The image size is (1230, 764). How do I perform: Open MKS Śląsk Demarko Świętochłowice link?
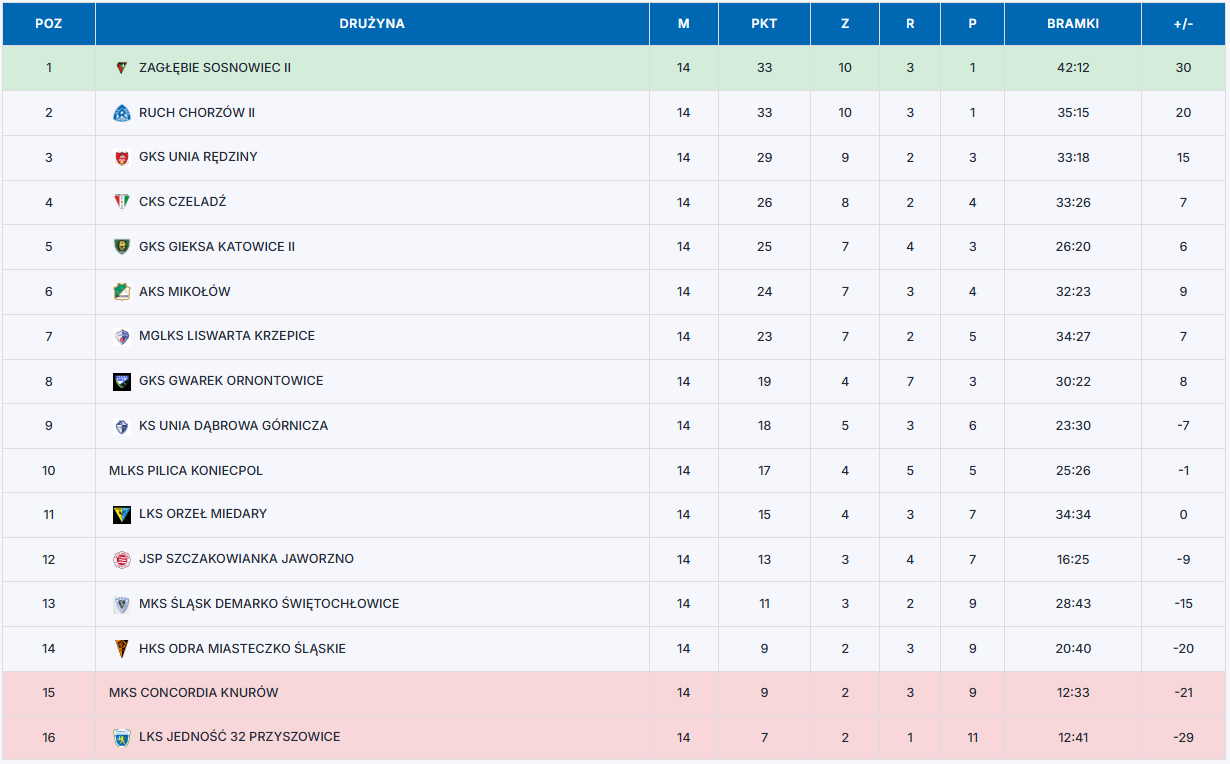click(269, 604)
